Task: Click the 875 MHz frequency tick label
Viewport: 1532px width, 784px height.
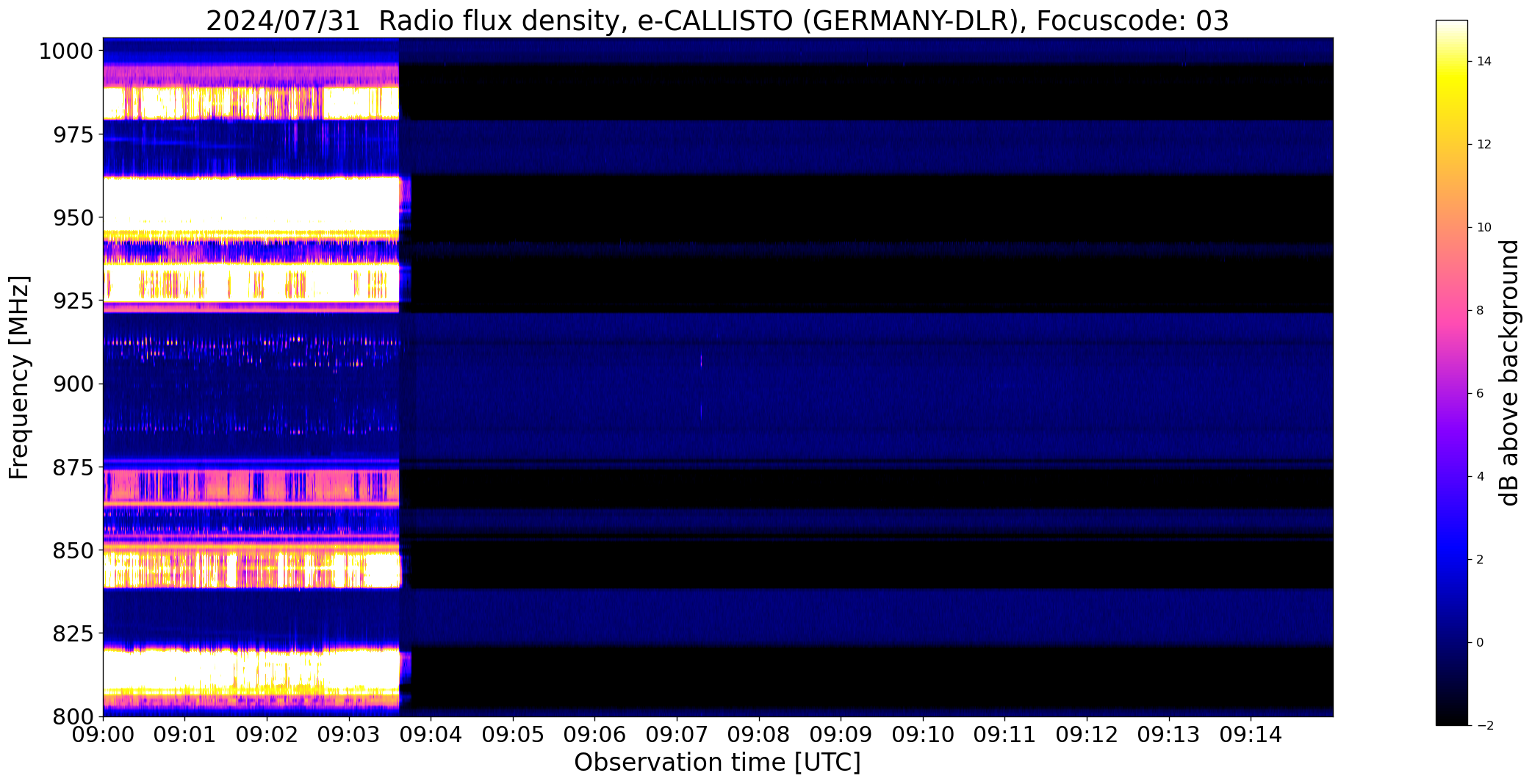Action: (x=73, y=467)
